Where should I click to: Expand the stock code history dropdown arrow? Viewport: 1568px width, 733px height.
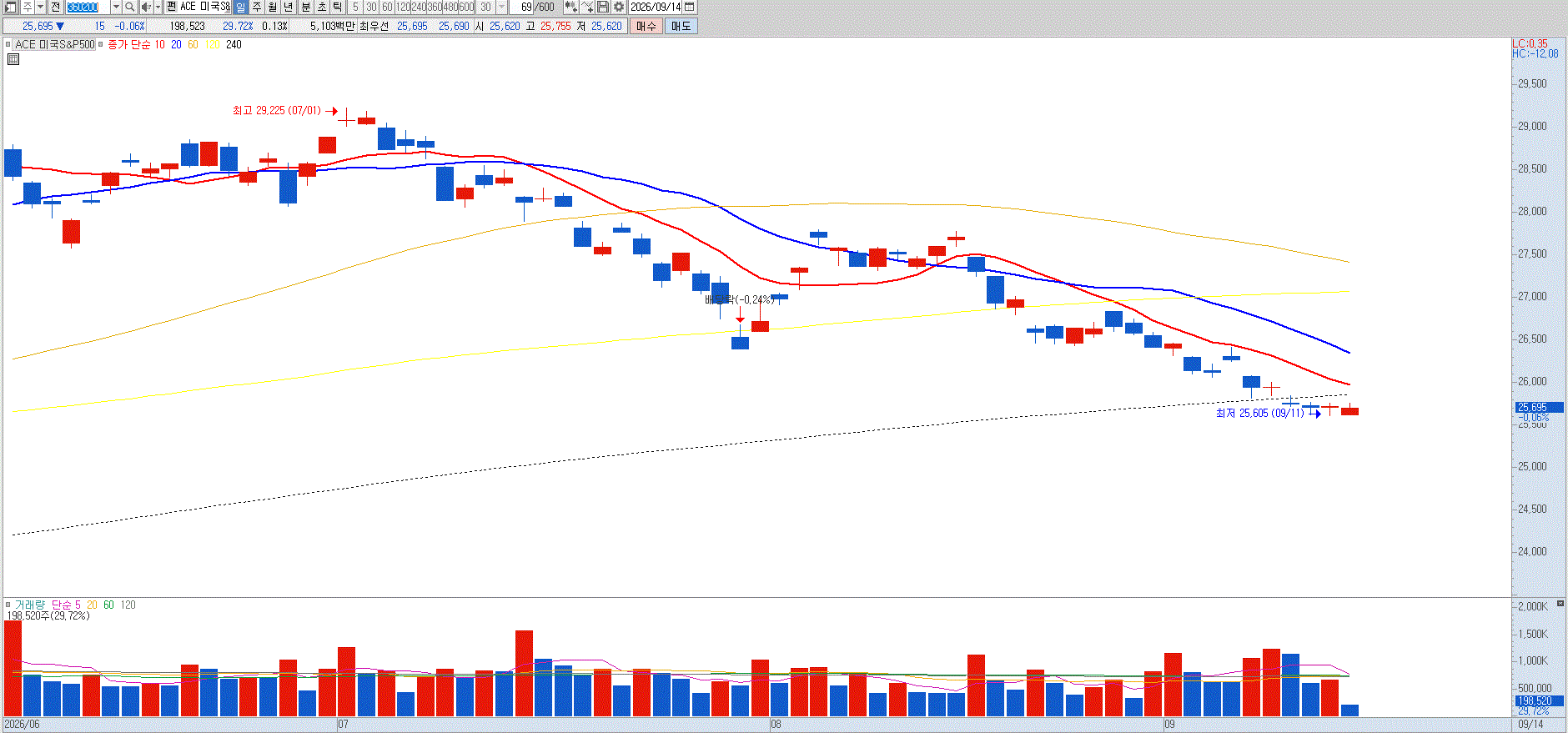(116, 7)
